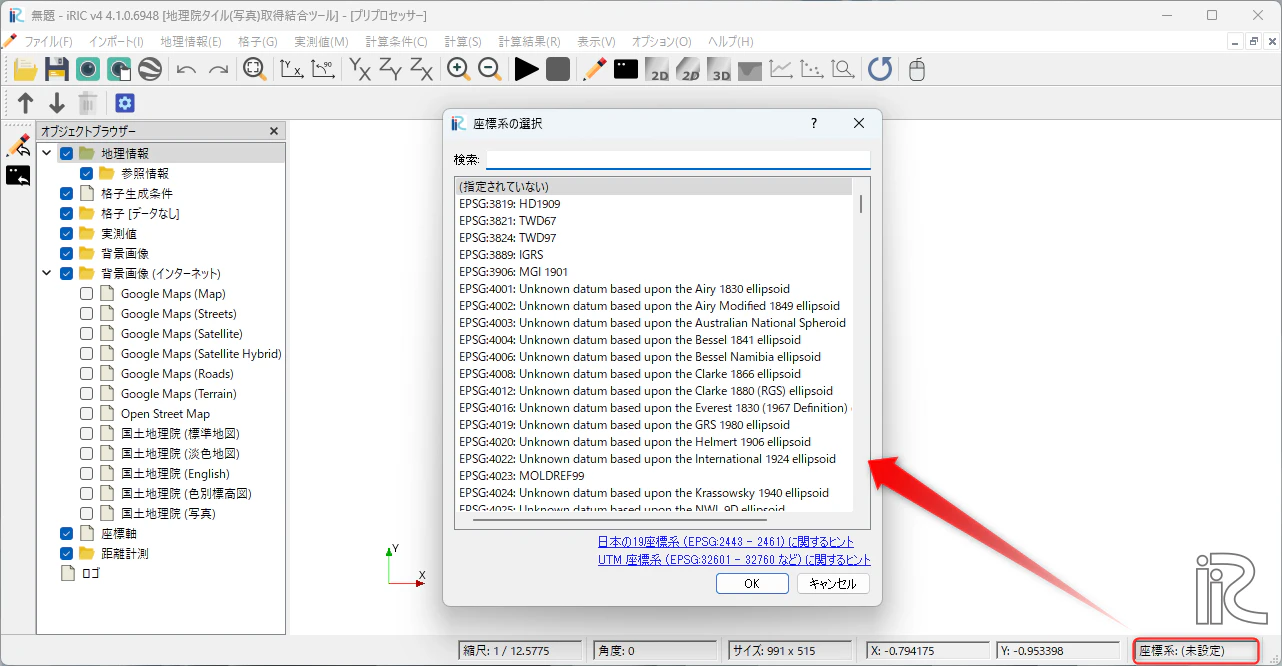The height and width of the screenshot is (666, 1282).
Task: Click the coordinate list vertical scrollbar thumb
Action: [861, 204]
